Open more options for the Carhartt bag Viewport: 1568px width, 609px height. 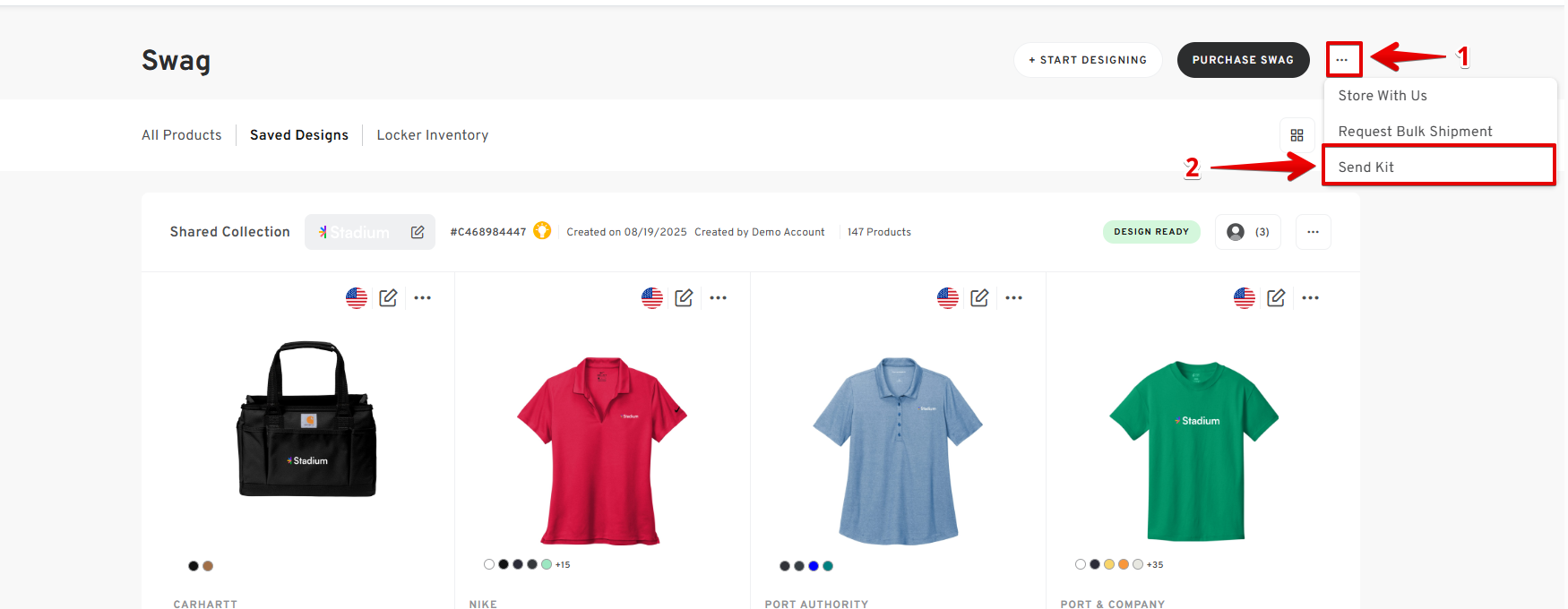[x=423, y=298]
